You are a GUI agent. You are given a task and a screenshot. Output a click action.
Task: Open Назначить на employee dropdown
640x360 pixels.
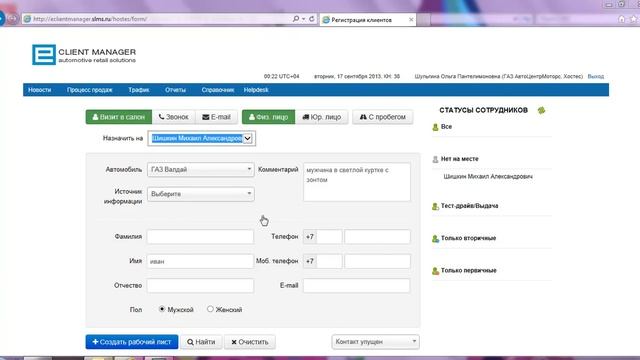[202, 138]
